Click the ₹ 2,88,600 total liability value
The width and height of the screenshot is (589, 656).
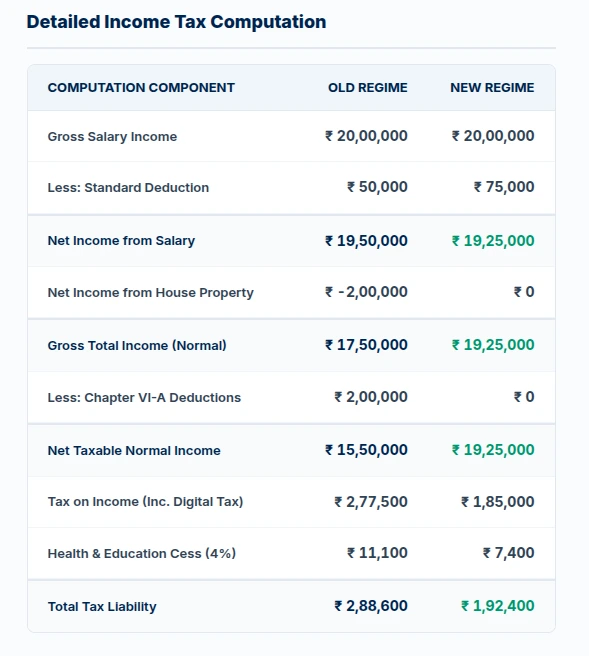pyautogui.click(x=371, y=606)
